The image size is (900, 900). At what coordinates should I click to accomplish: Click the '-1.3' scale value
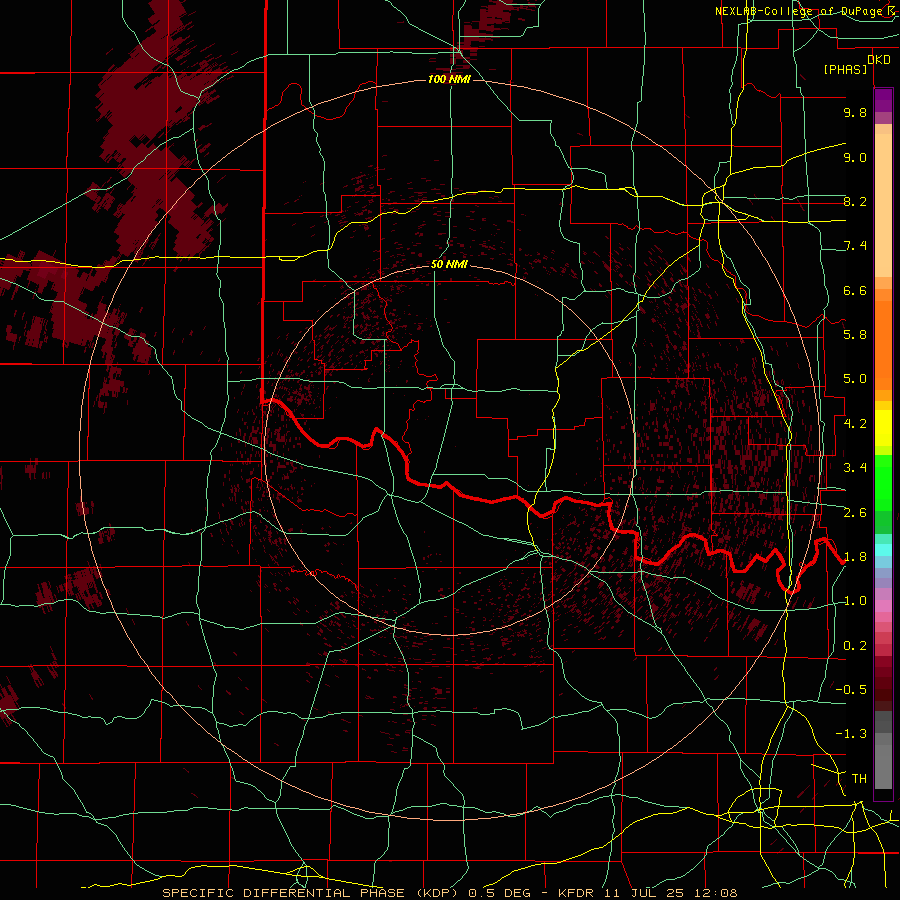click(x=851, y=734)
